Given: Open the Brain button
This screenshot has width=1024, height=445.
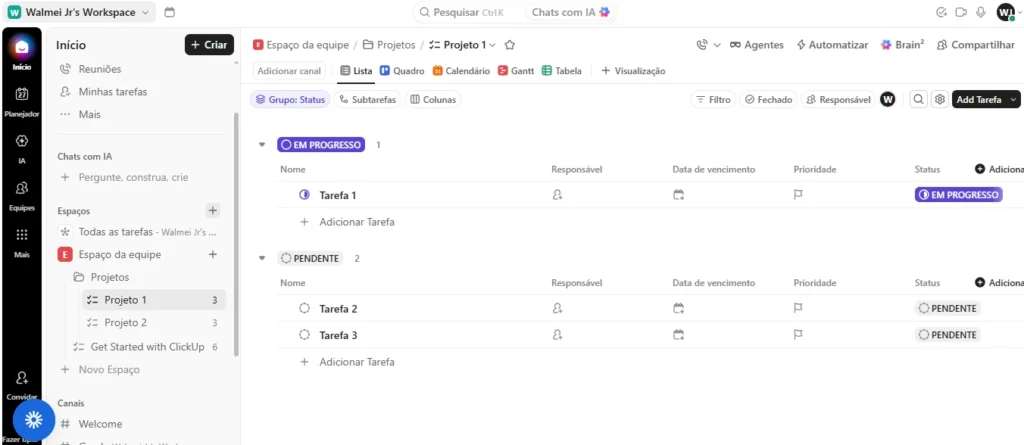Looking at the screenshot, I should click(902, 45).
